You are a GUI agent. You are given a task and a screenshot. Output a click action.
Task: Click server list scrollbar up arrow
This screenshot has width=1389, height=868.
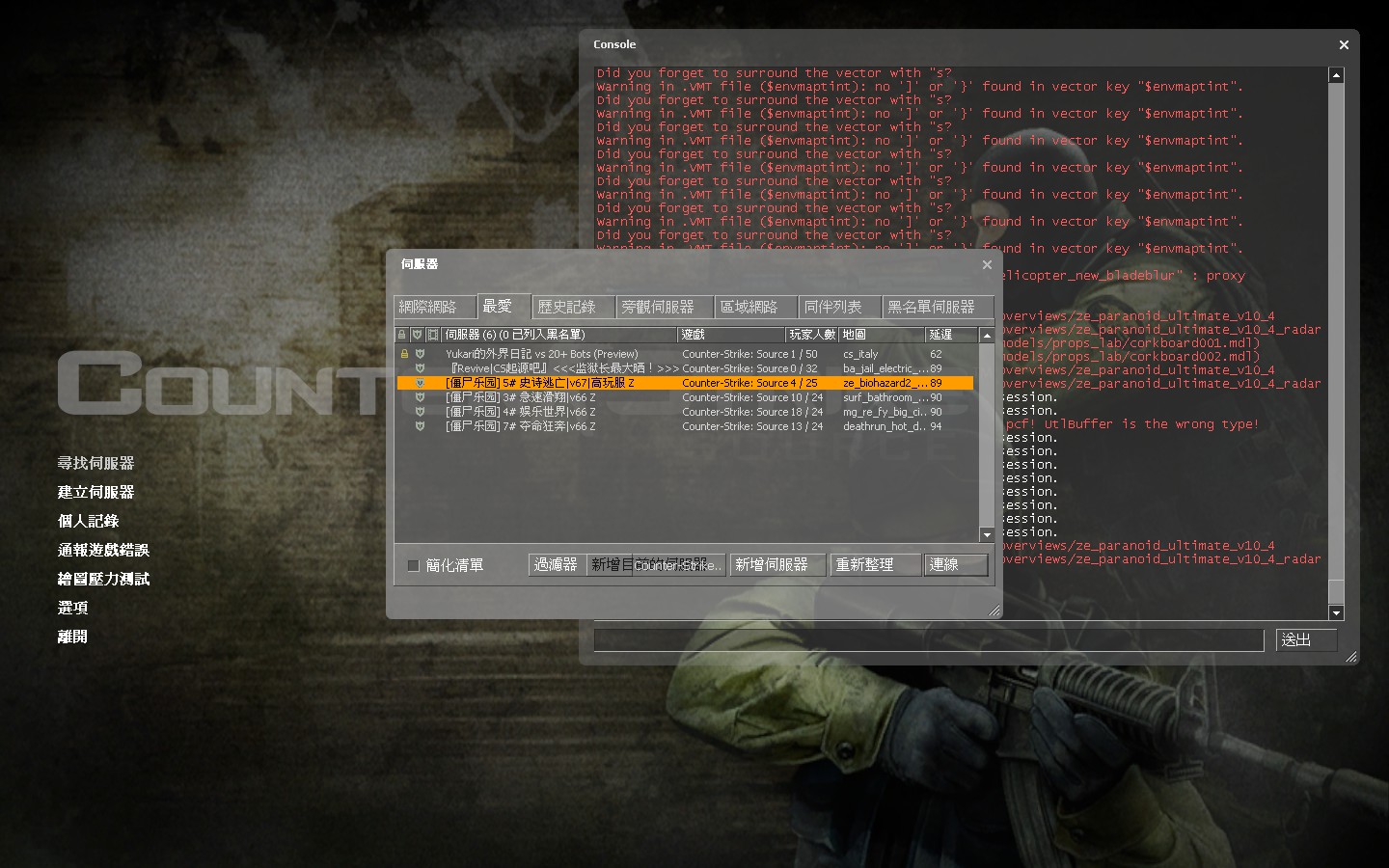tap(987, 335)
